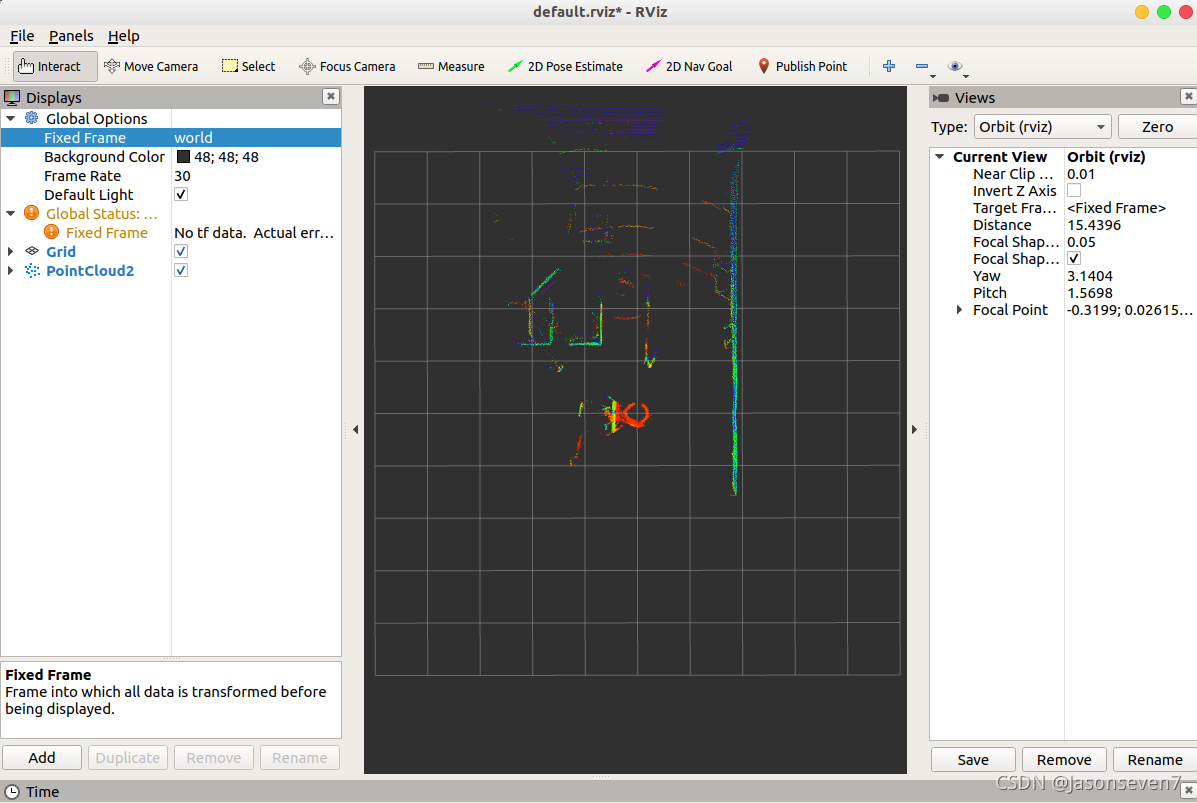
Task: Click the Views panel Remove button
Action: (x=1064, y=759)
